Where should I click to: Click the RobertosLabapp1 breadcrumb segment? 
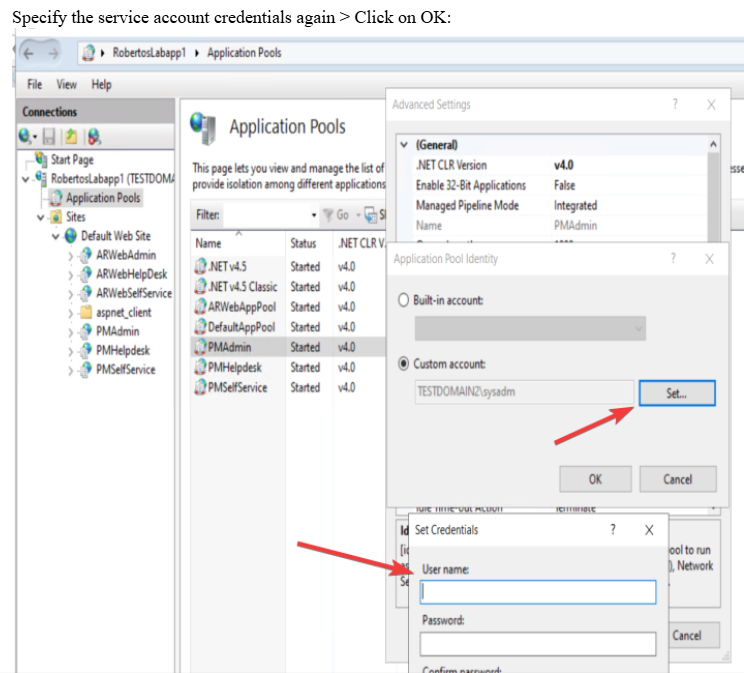click(x=149, y=53)
